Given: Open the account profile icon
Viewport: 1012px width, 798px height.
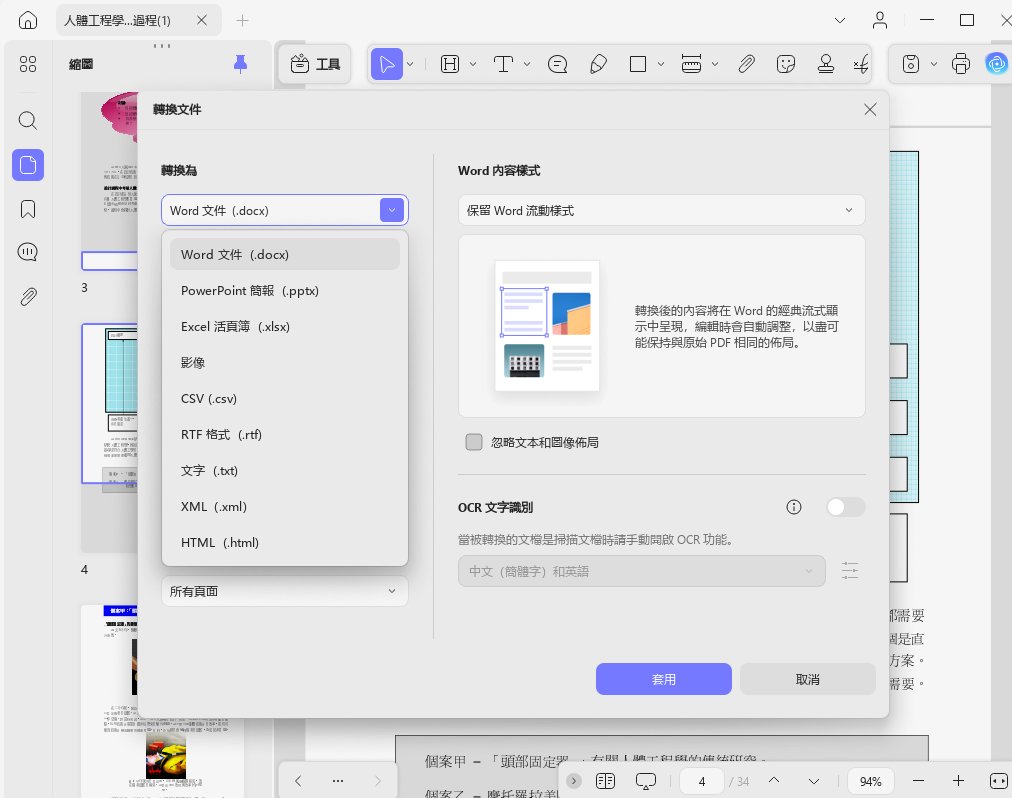Looking at the screenshot, I should [880, 20].
